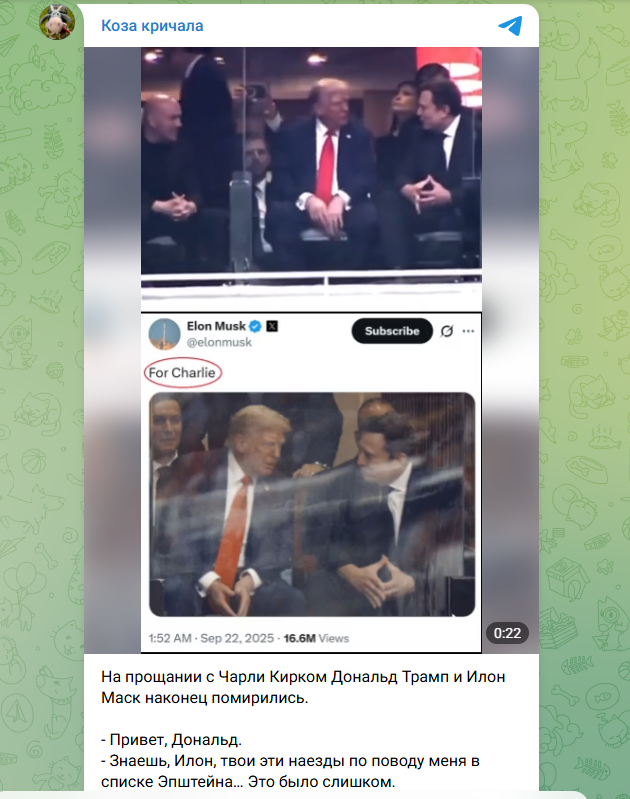Screen dimensions: 630x799
Task: Open the tweet's three-dot more menu
Action: click(x=468, y=331)
